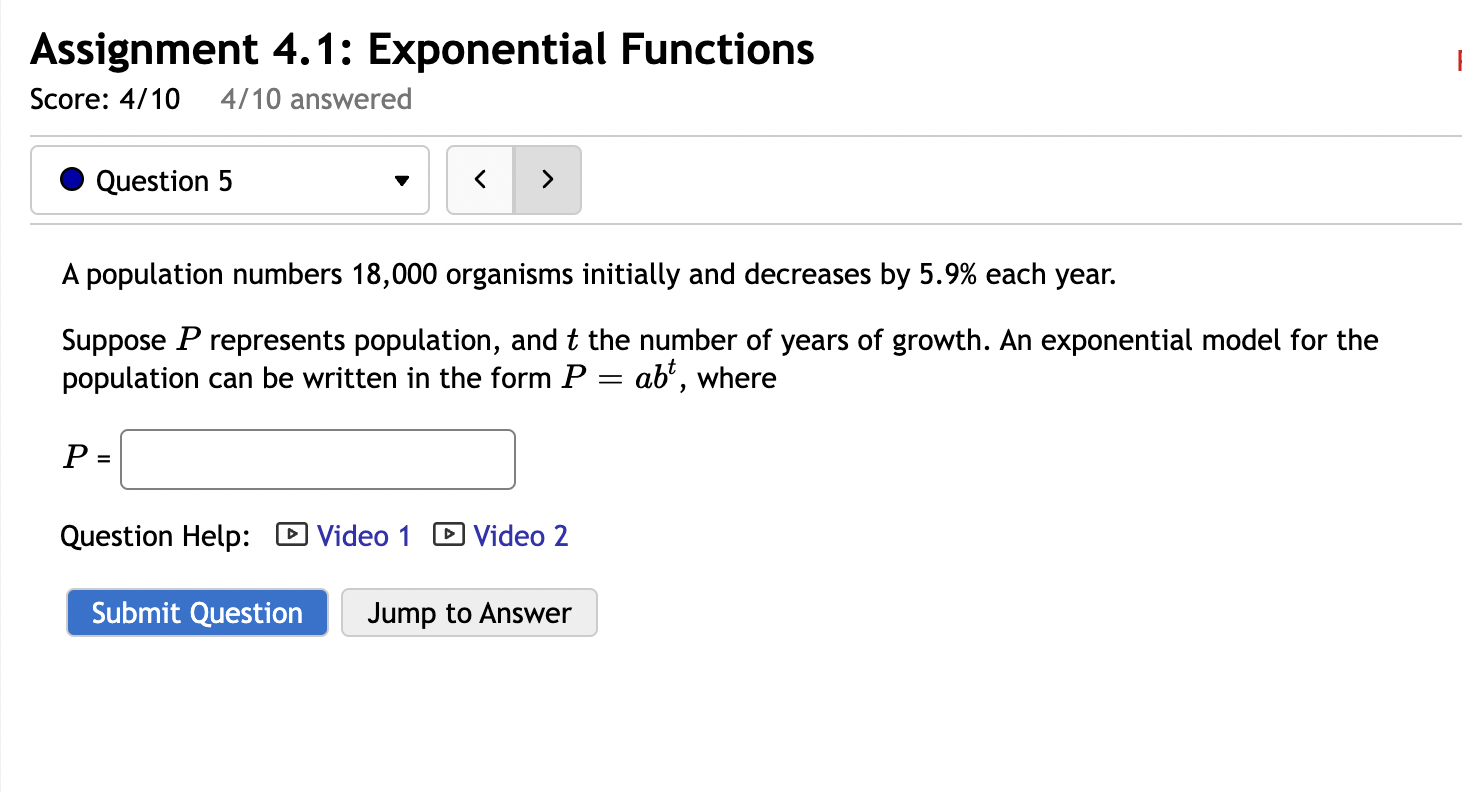Screen dimensions: 1462x792
Task: Open the Question 5 selector dropdown
Action: (230, 180)
